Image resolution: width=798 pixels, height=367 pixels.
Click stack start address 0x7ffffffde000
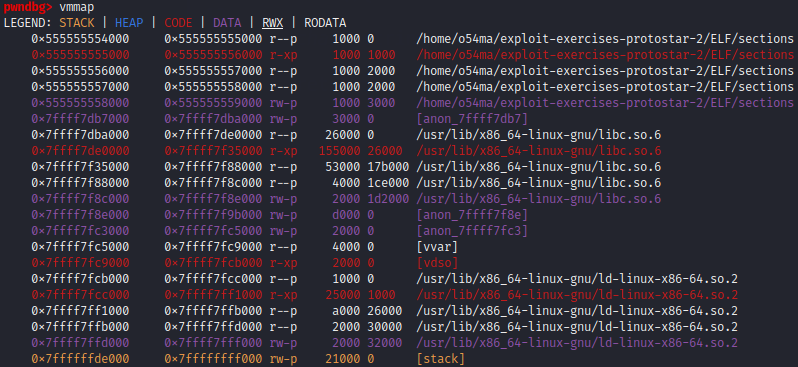click(80, 359)
